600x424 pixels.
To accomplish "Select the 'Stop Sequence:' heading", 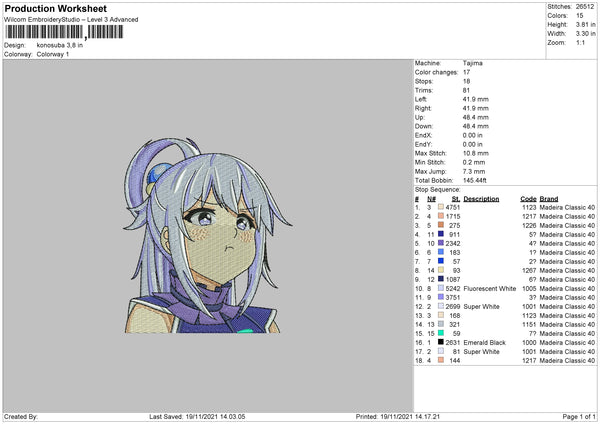I will [437, 189].
